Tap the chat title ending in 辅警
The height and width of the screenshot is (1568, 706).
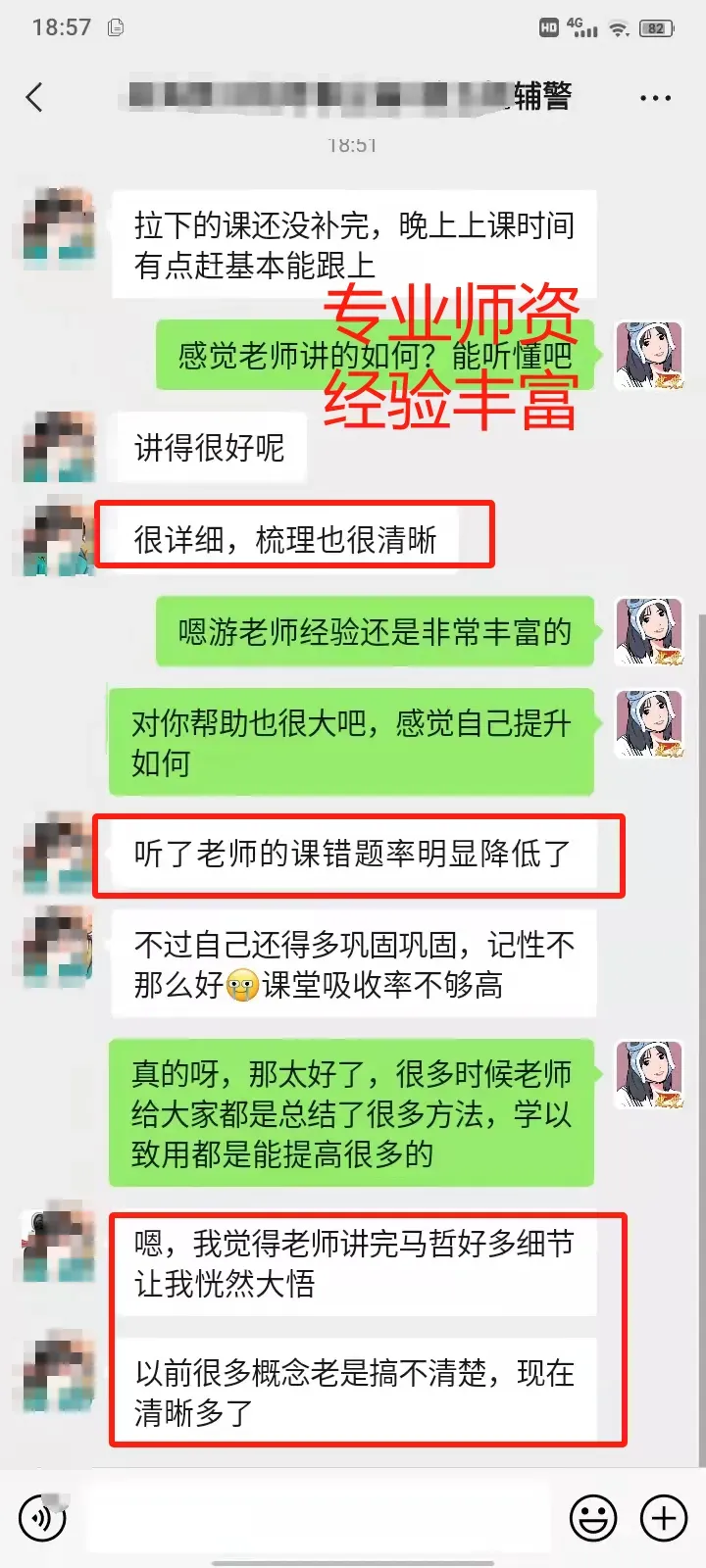[x=350, y=96]
